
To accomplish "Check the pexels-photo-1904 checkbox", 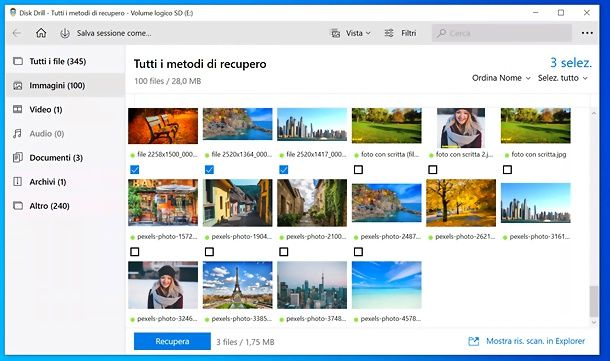I will 209,252.
